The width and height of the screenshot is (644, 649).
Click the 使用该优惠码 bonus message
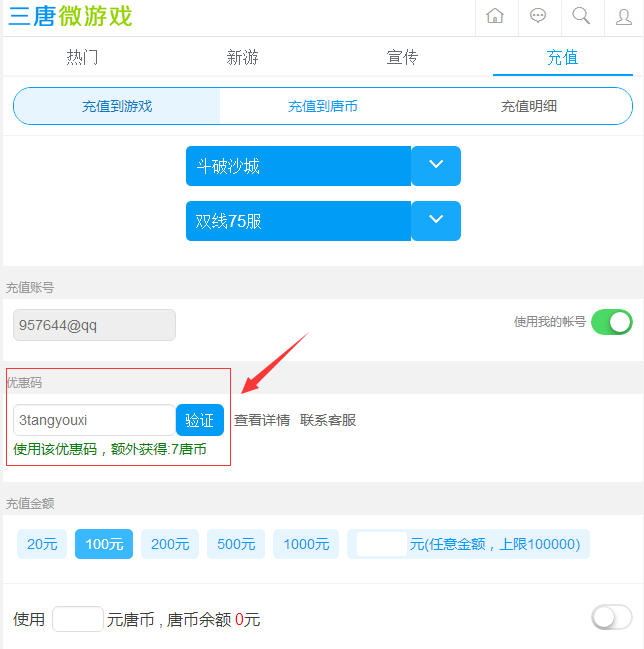click(110, 449)
